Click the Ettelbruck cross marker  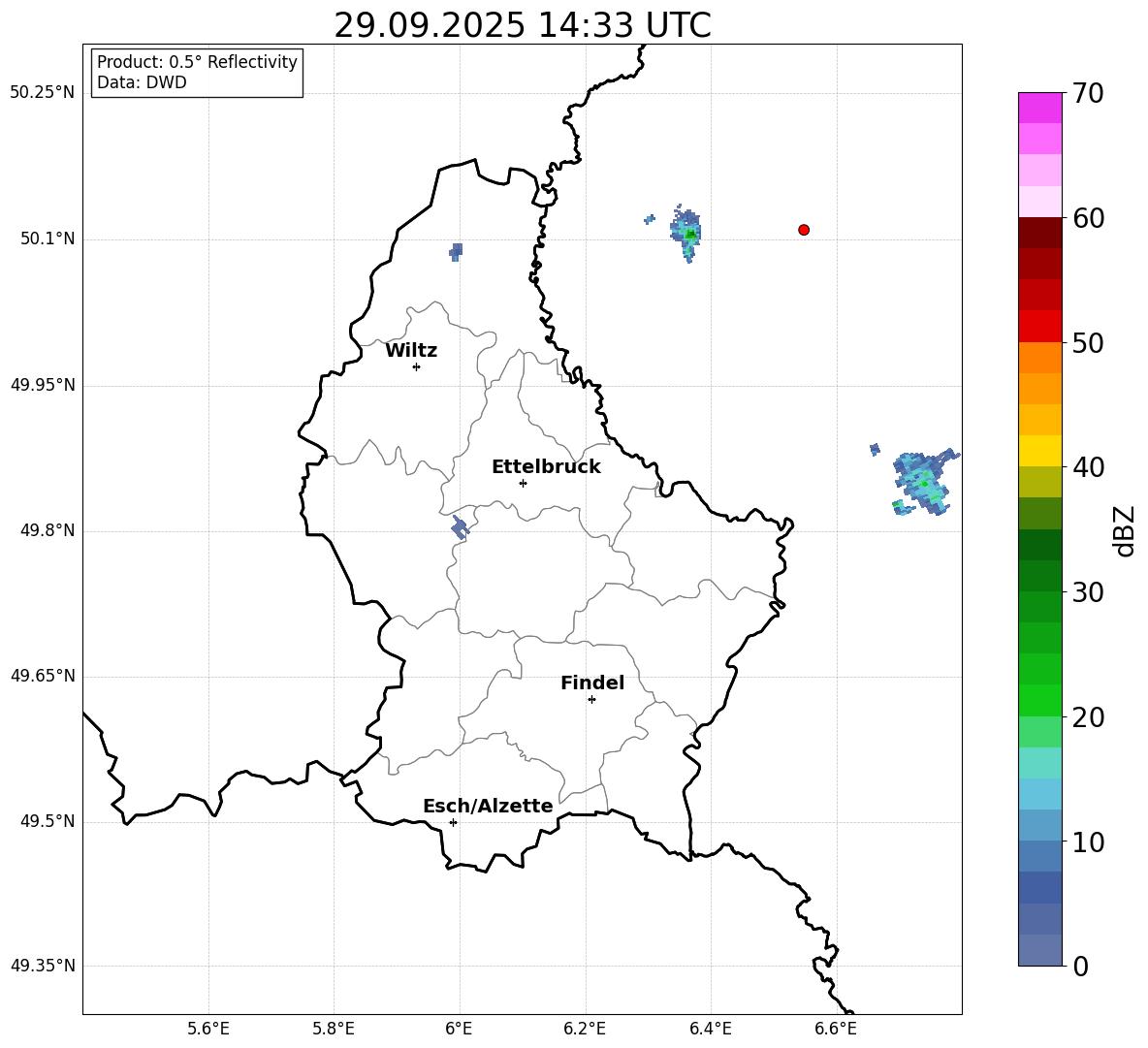(x=523, y=483)
